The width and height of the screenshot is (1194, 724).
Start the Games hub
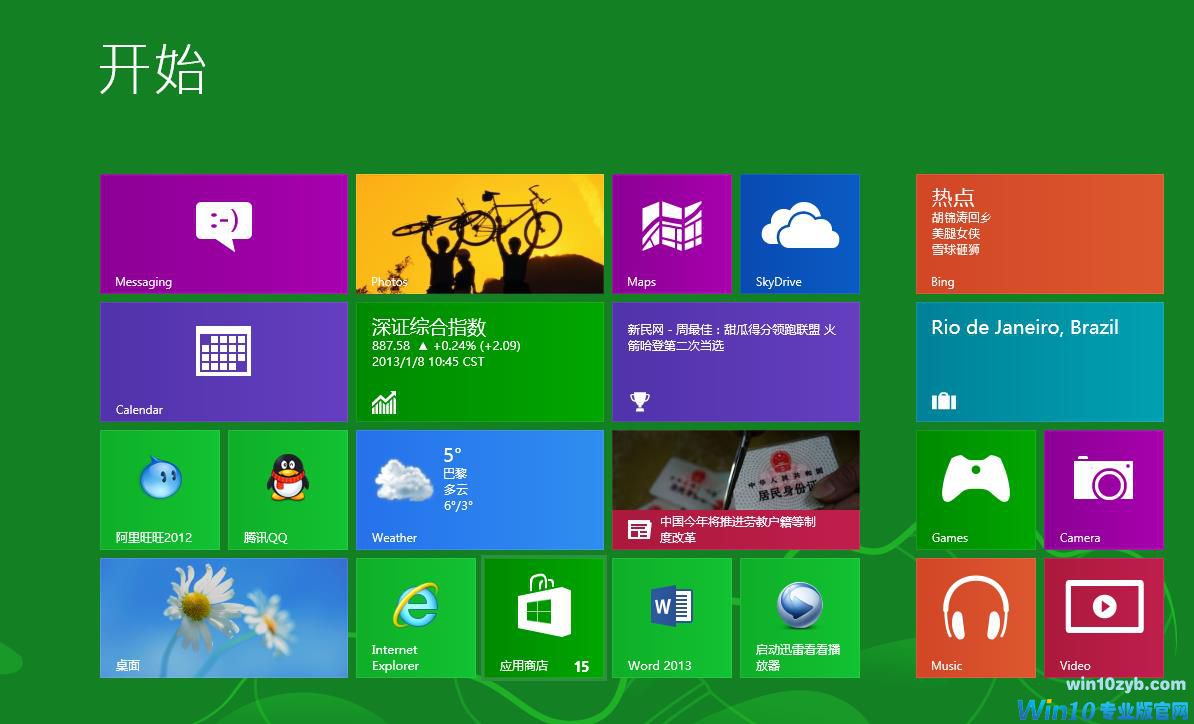975,489
